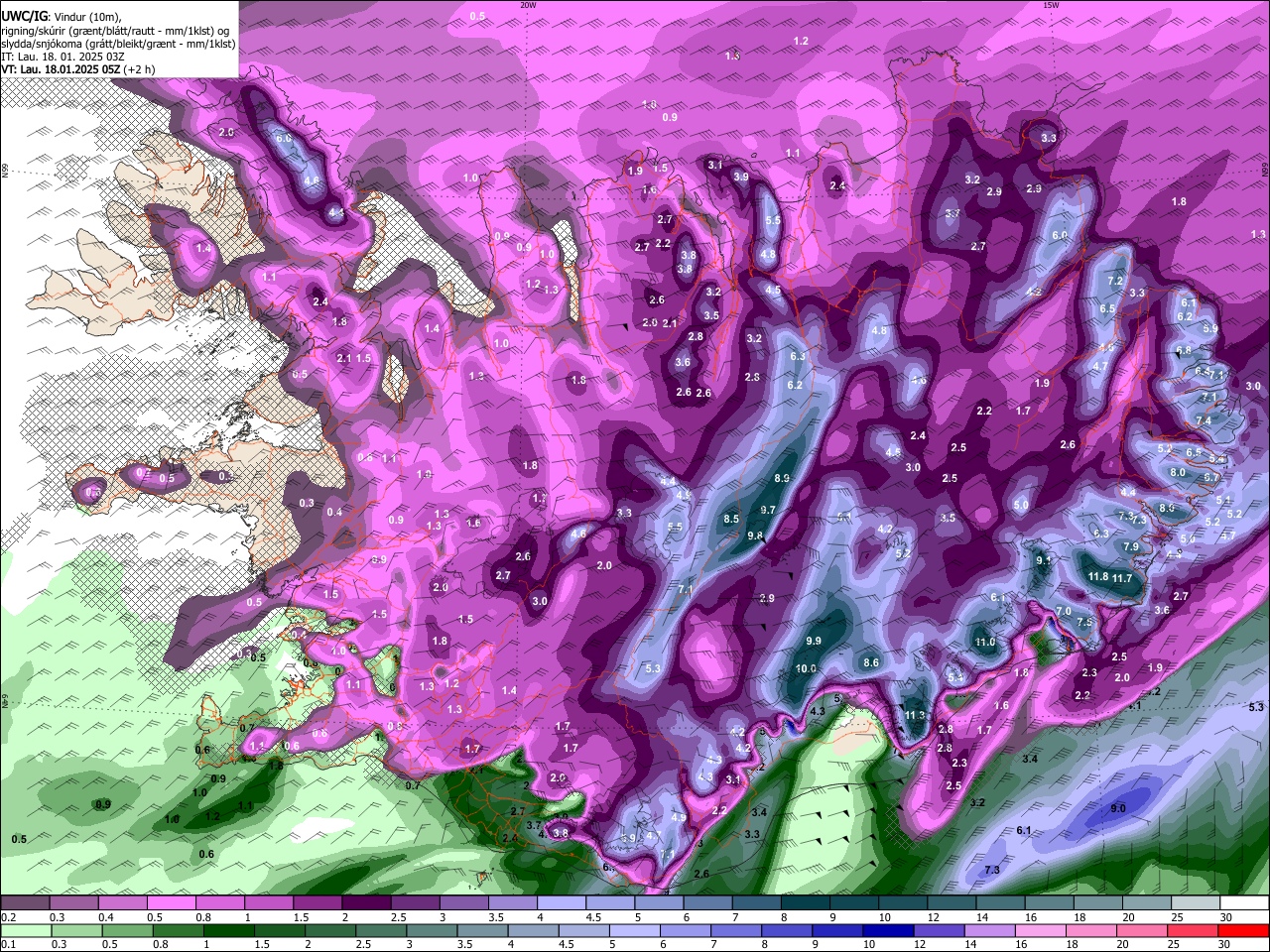Click the VT: Lau. 18.01.2025 05Z (+2 h) line
Image resolution: width=1270 pixels, height=952 pixels.
click(x=77, y=69)
